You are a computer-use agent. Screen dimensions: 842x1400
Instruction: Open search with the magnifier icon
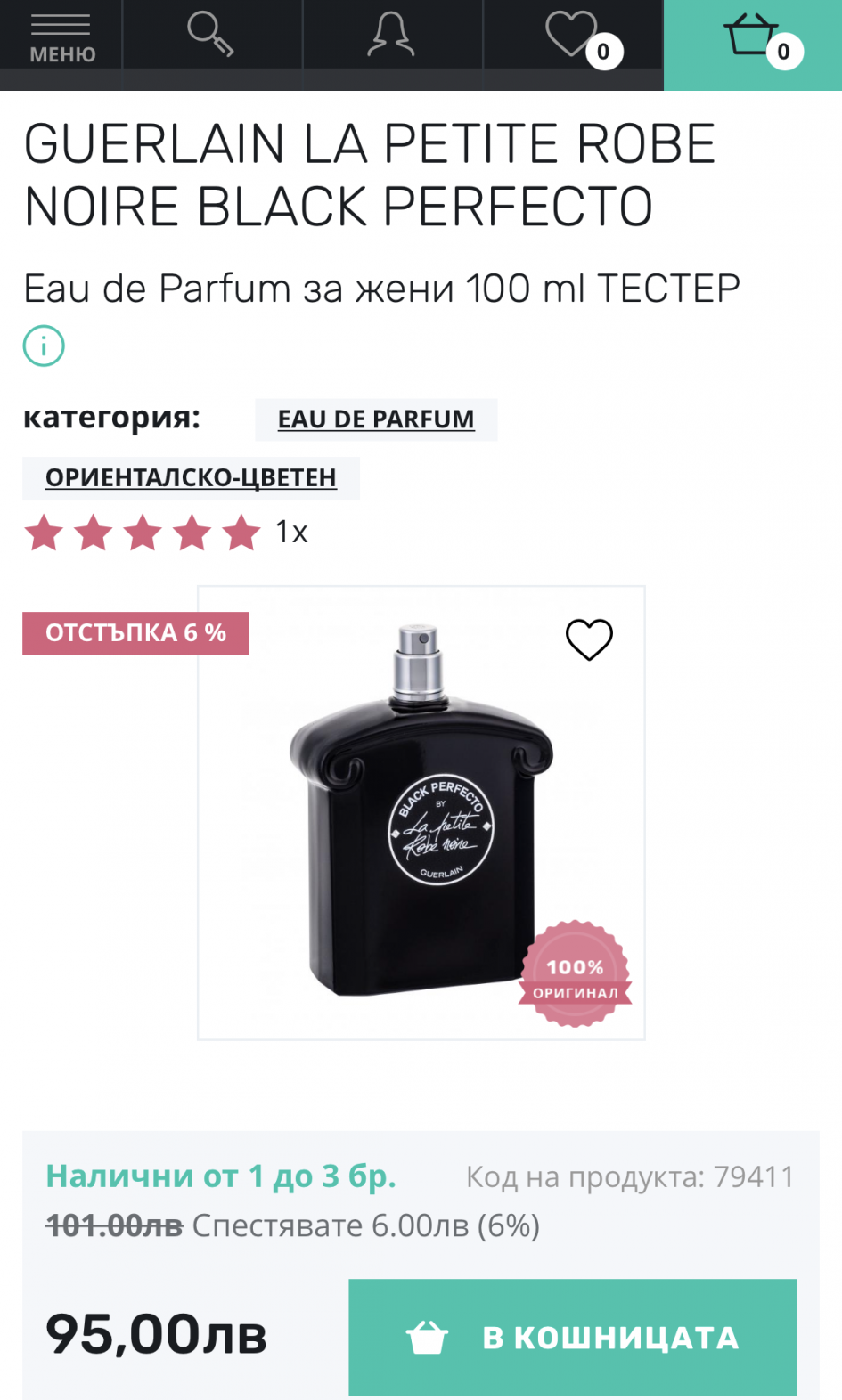point(211,35)
